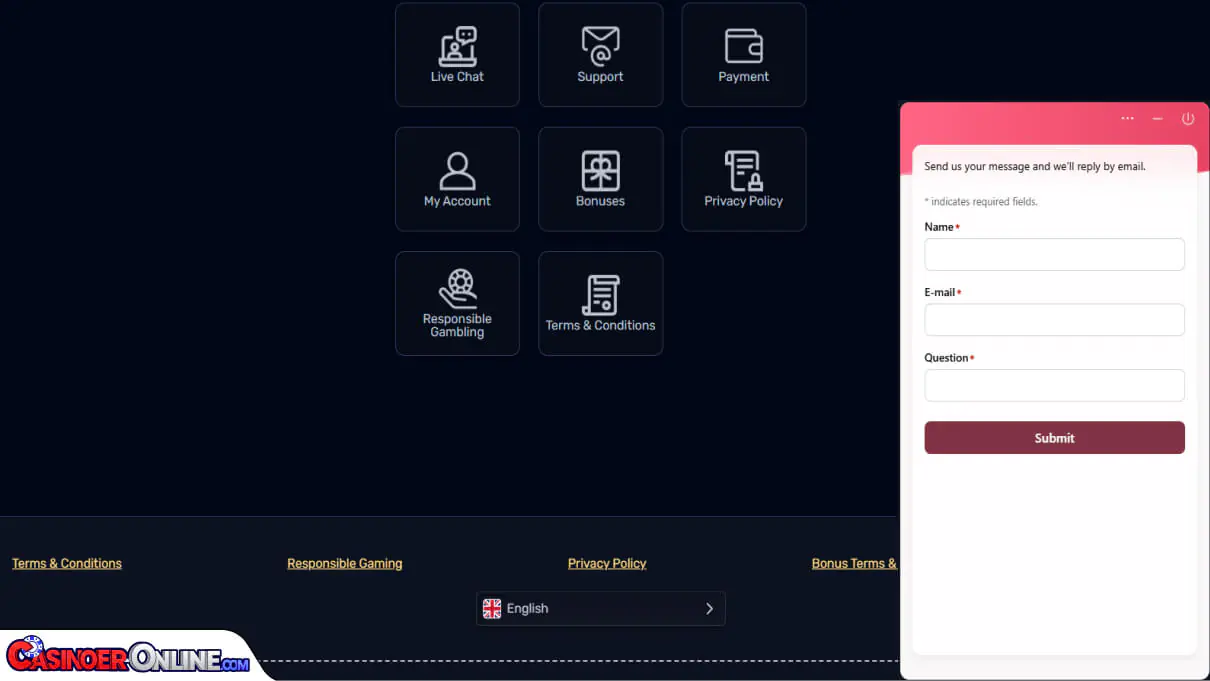Open chat widget options (three dots)
The height and width of the screenshot is (681, 1210).
pos(1127,119)
